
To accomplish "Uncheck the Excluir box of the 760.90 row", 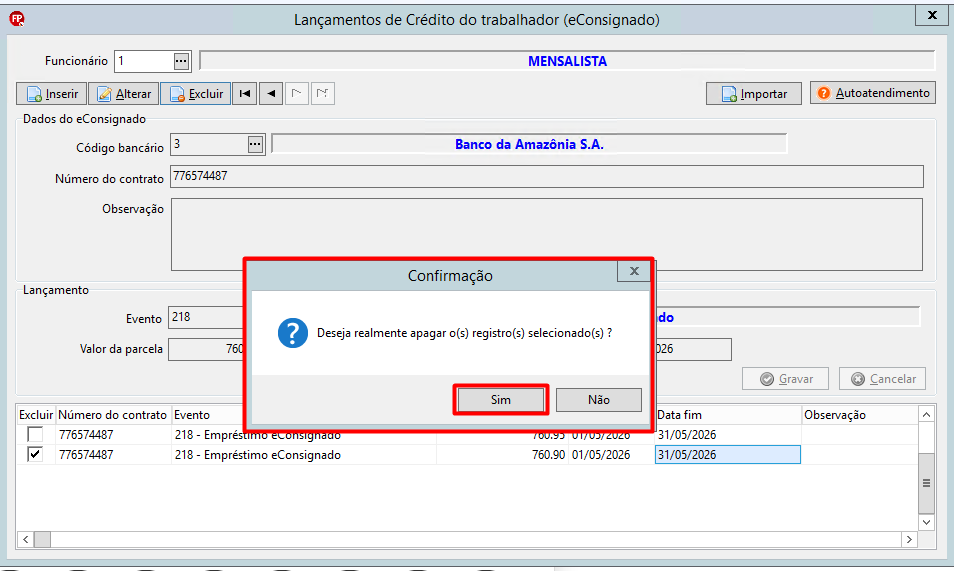I will [x=35, y=455].
